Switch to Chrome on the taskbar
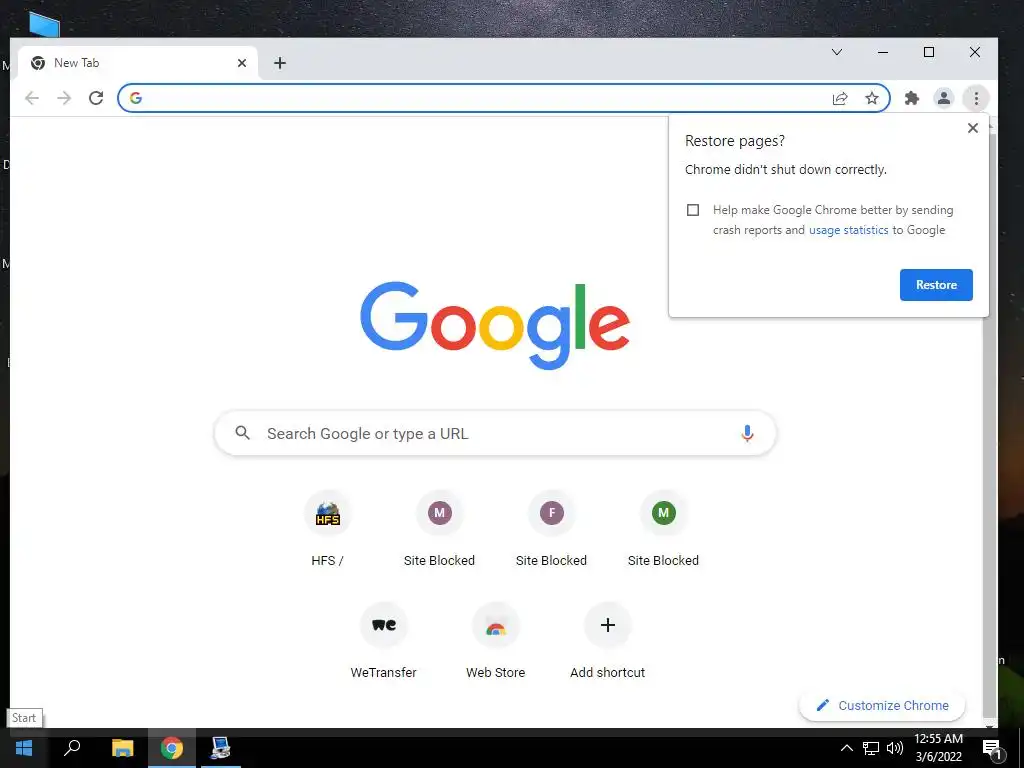 (172, 748)
